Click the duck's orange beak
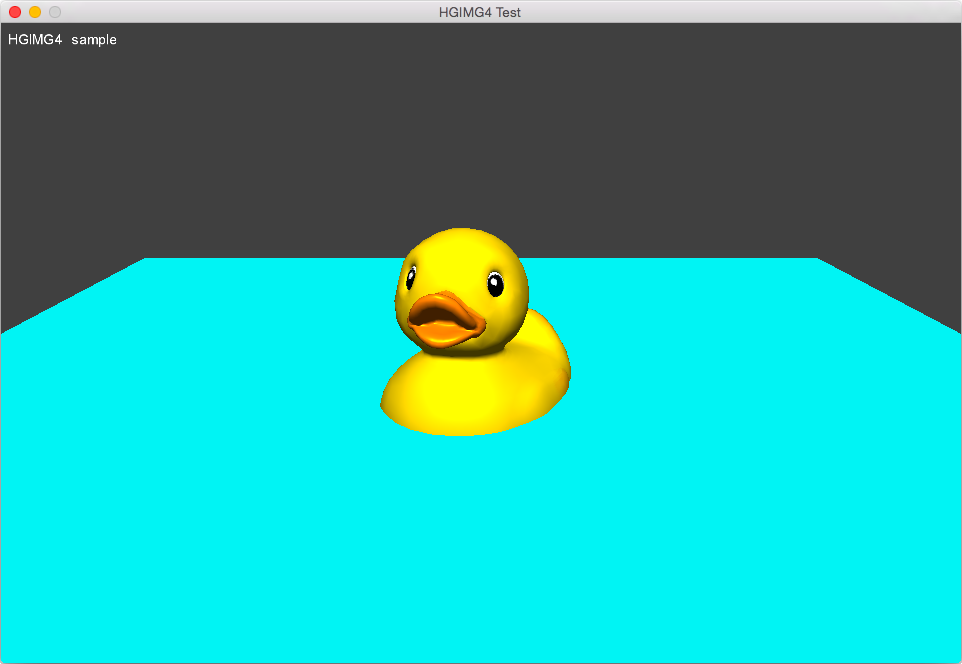Screen dimensions: 962x664 coord(446,320)
